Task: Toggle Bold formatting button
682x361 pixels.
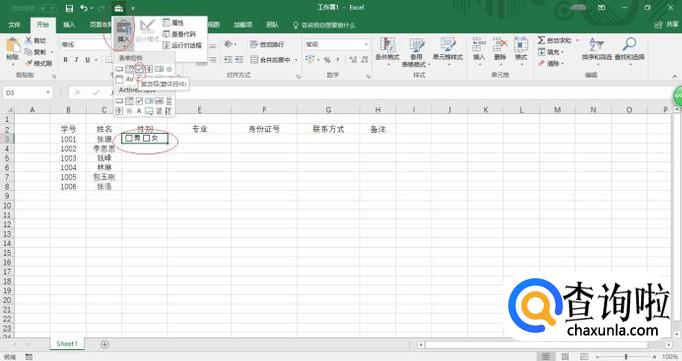Action: [65, 60]
